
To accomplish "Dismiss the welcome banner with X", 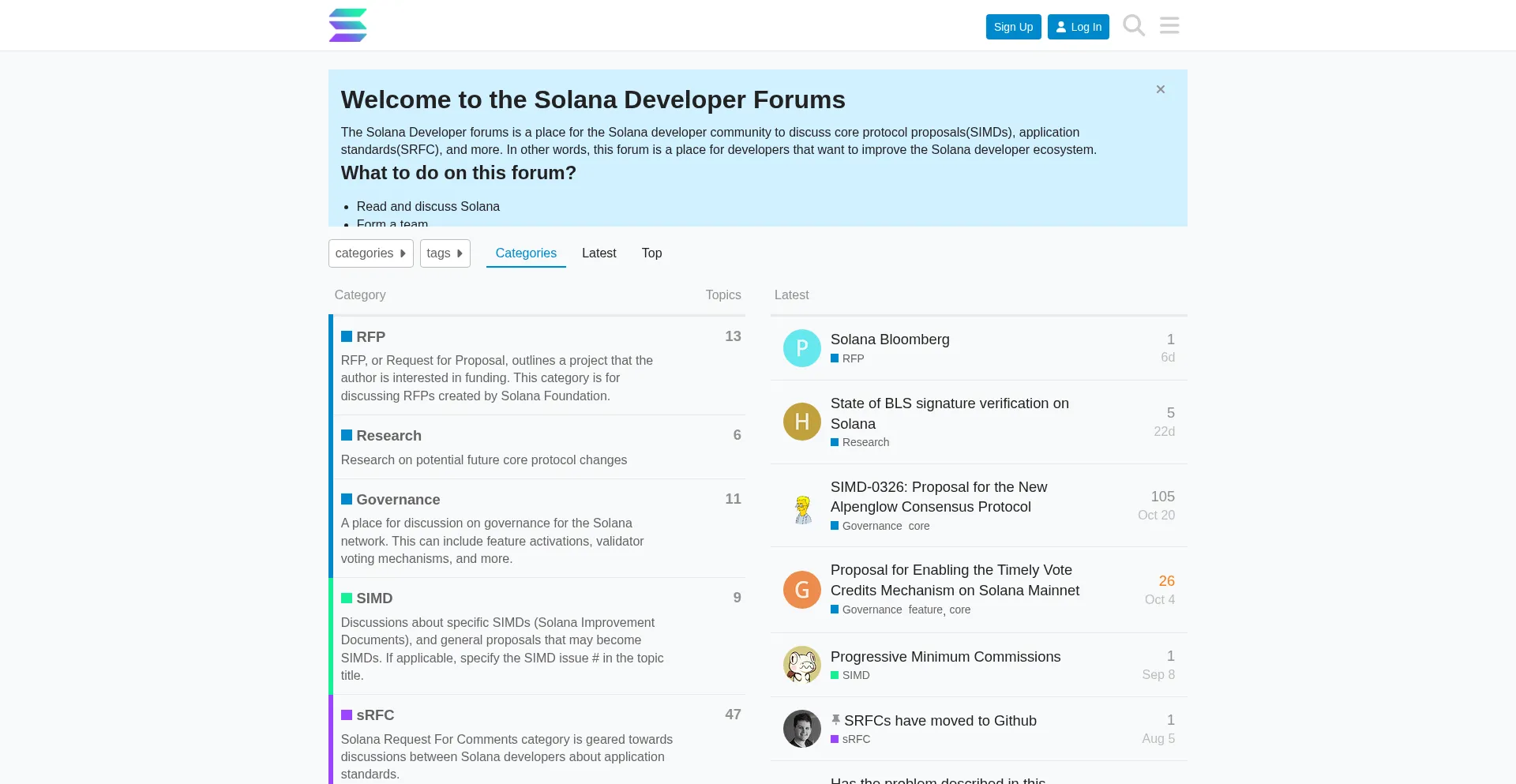I will (1160, 90).
